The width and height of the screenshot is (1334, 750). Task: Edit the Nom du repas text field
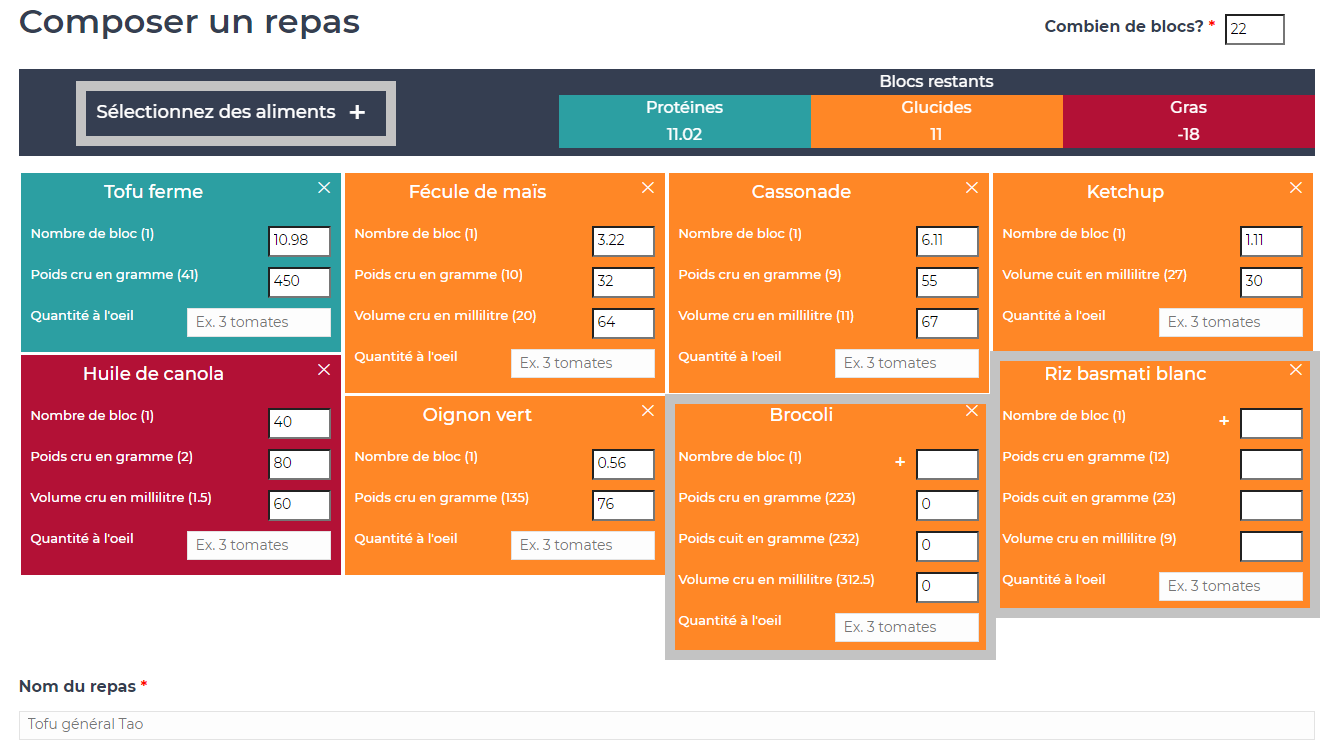[x=666, y=725]
